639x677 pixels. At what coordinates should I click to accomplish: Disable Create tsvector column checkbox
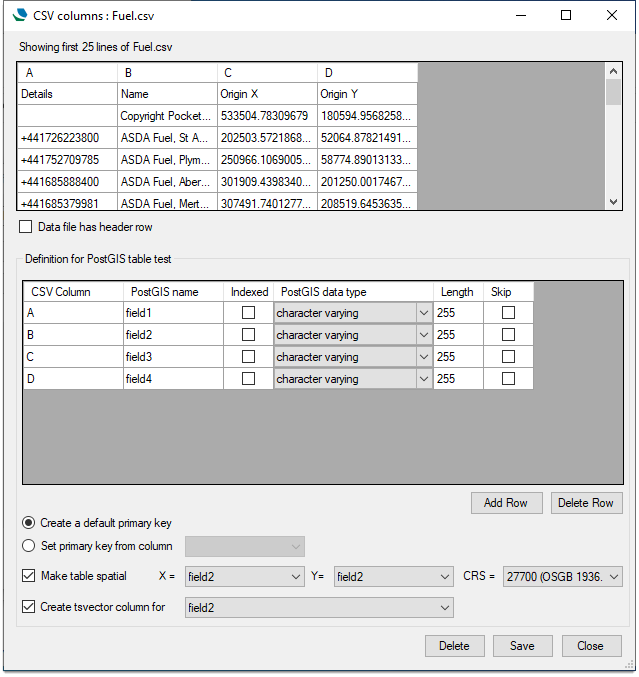point(28,607)
